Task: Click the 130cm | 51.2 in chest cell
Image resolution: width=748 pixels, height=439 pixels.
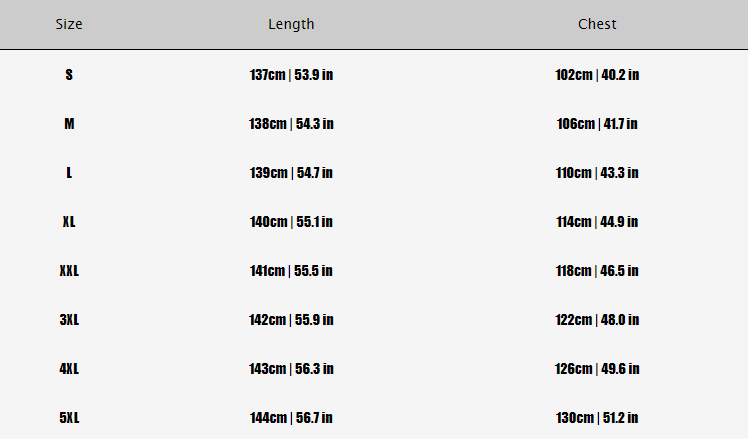Action: pos(597,418)
